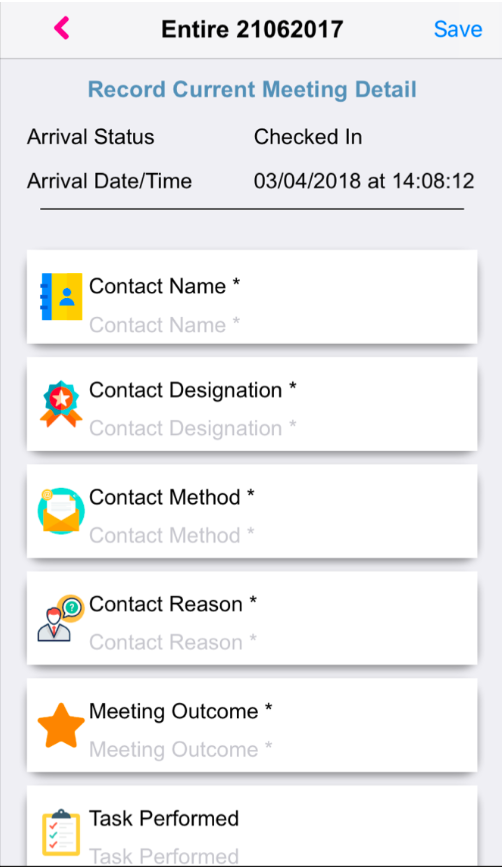This screenshot has width=502, height=867.
Task: Open the Contact Reason selection field
Action: pos(252,618)
